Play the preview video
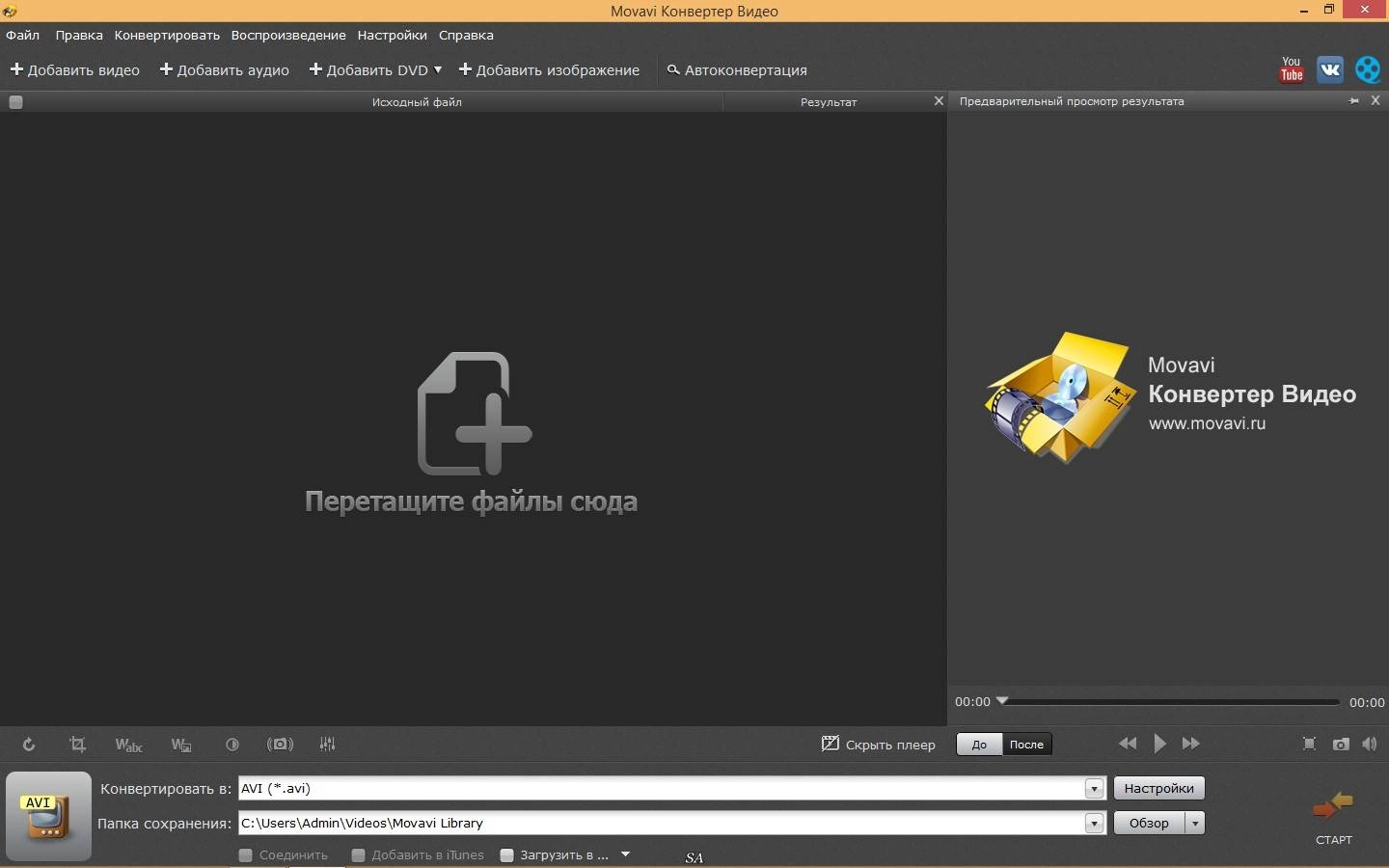The image size is (1389, 868). [x=1160, y=744]
